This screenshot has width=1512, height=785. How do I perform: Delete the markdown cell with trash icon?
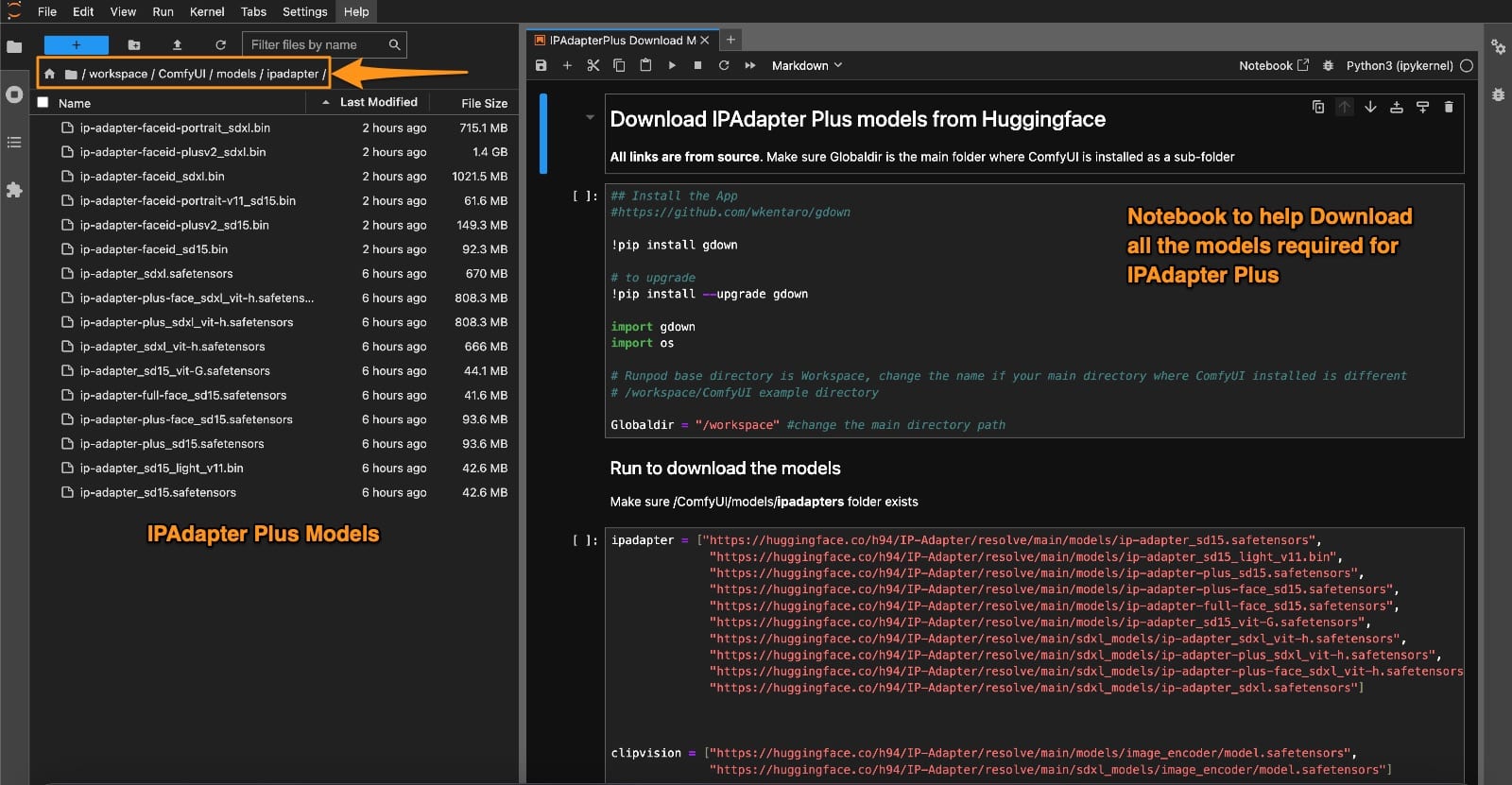click(1449, 107)
